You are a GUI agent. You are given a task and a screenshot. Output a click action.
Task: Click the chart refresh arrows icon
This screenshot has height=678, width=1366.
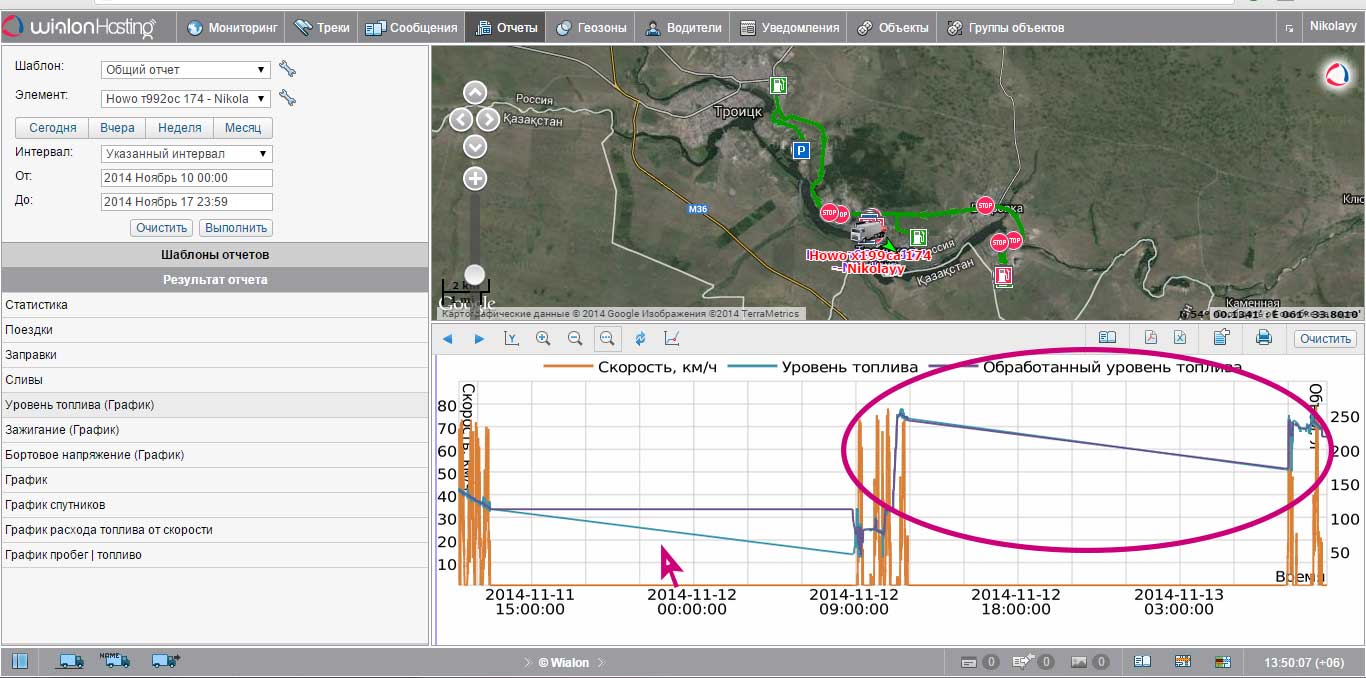click(640, 338)
